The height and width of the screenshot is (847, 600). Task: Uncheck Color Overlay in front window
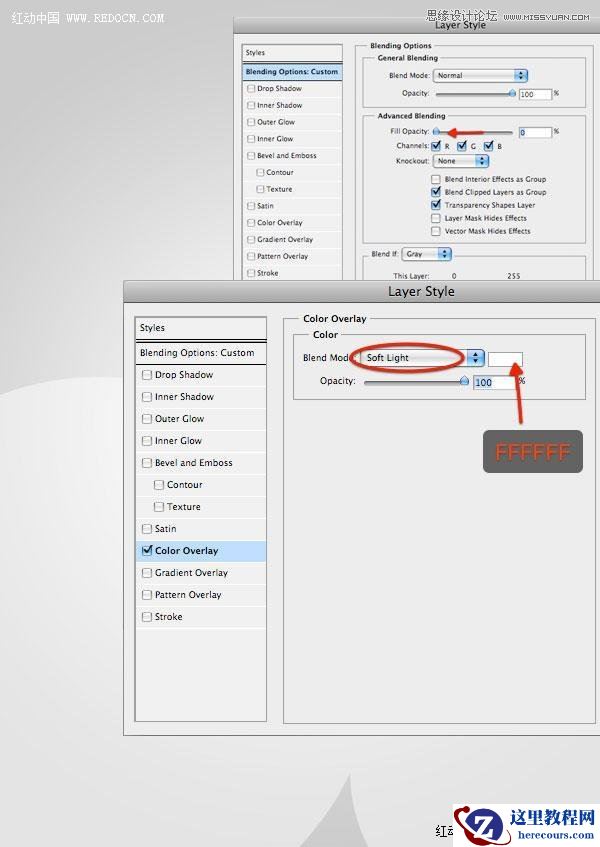146,550
